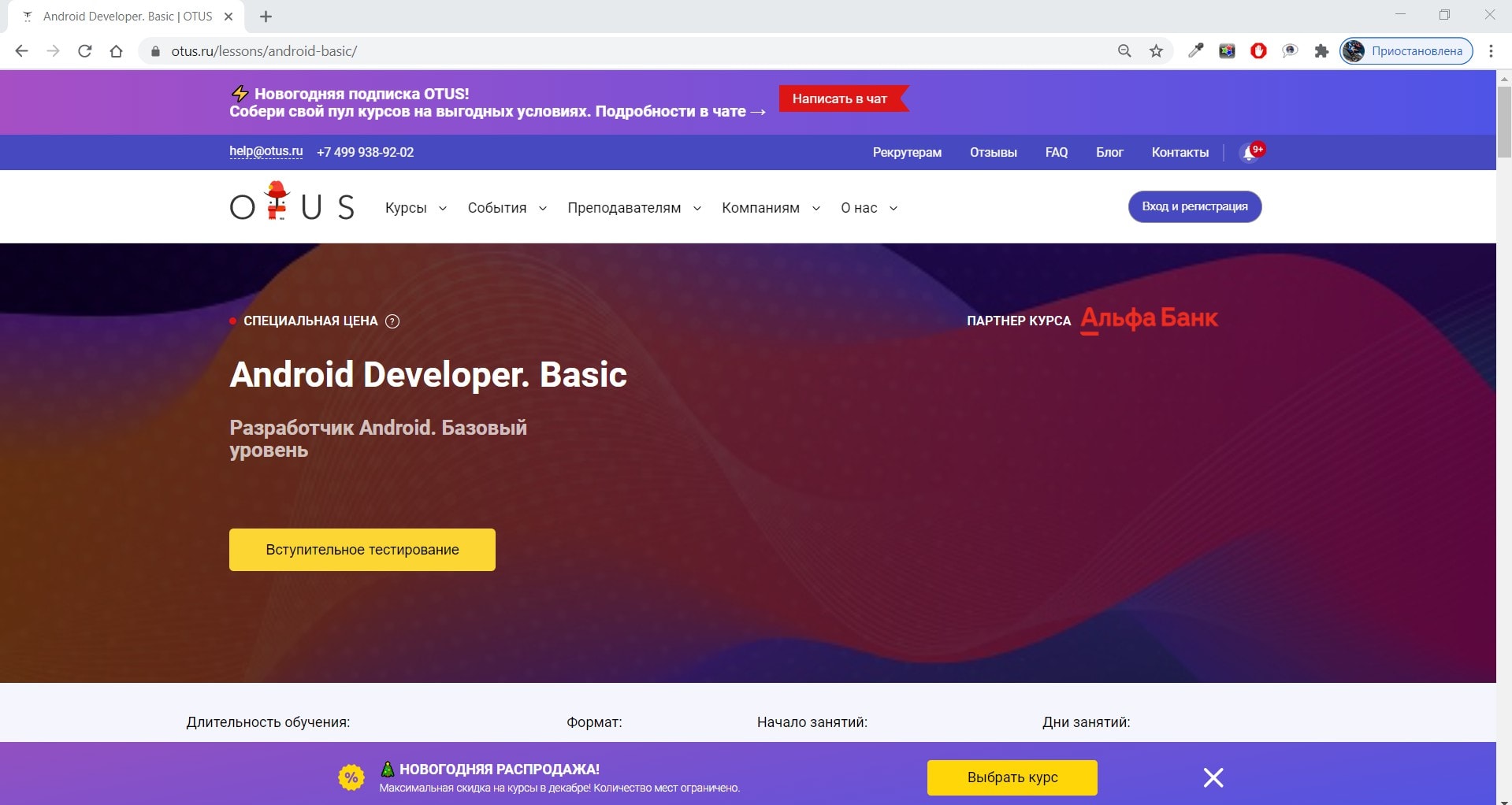
Task: Open the FAQ page
Action: pyautogui.click(x=1057, y=152)
